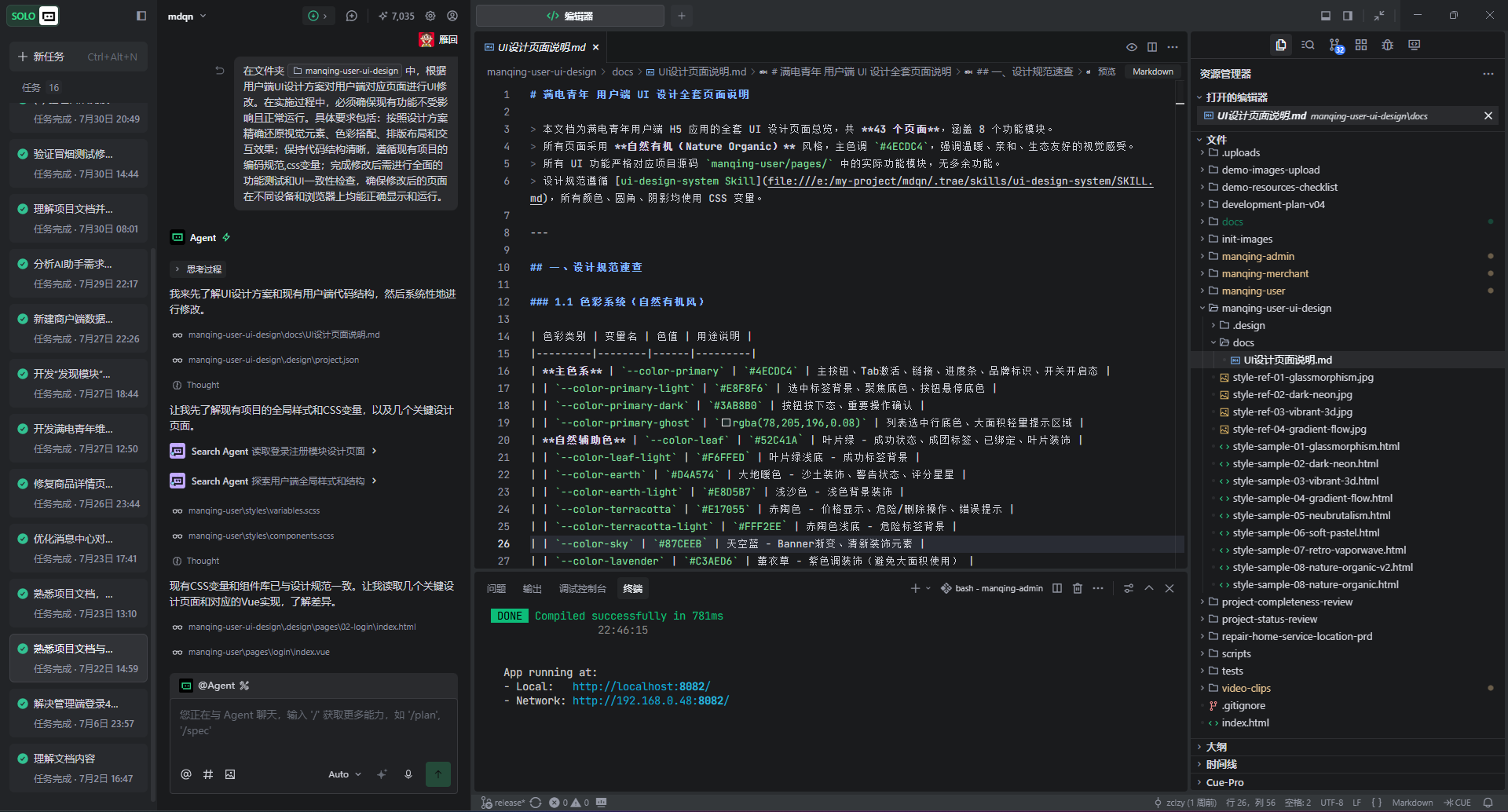This screenshot has height=812, width=1508.
Task: Open the new terminal profile dropdown arrow
Action: coord(928,588)
